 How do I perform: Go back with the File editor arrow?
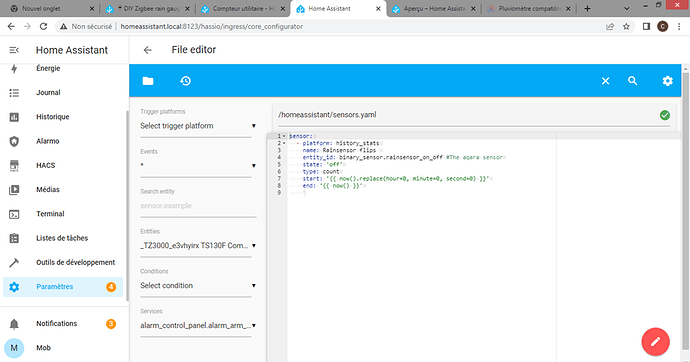(147, 50)
